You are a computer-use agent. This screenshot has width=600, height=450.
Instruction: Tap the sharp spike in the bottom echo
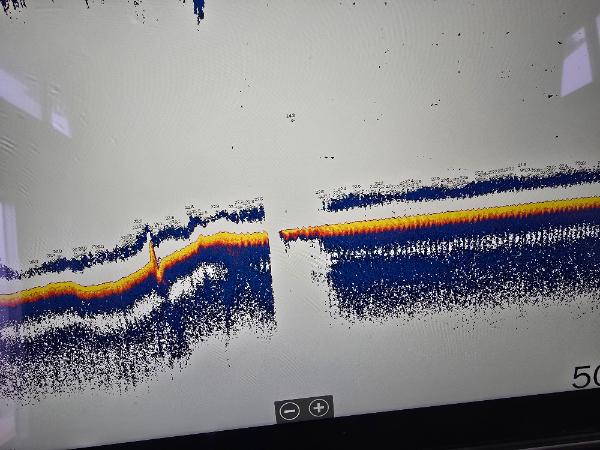(154, 259)
